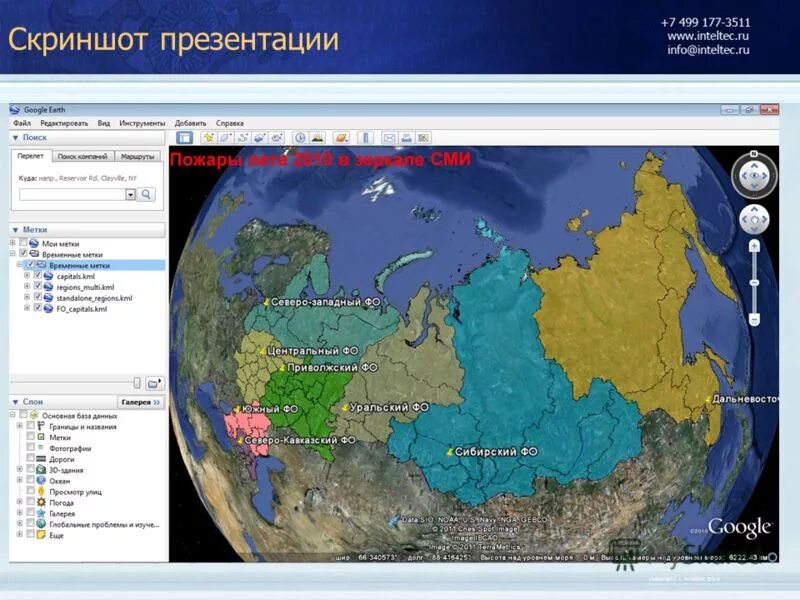Uncheck the capitals.kml checkbox

click(38, 275)
